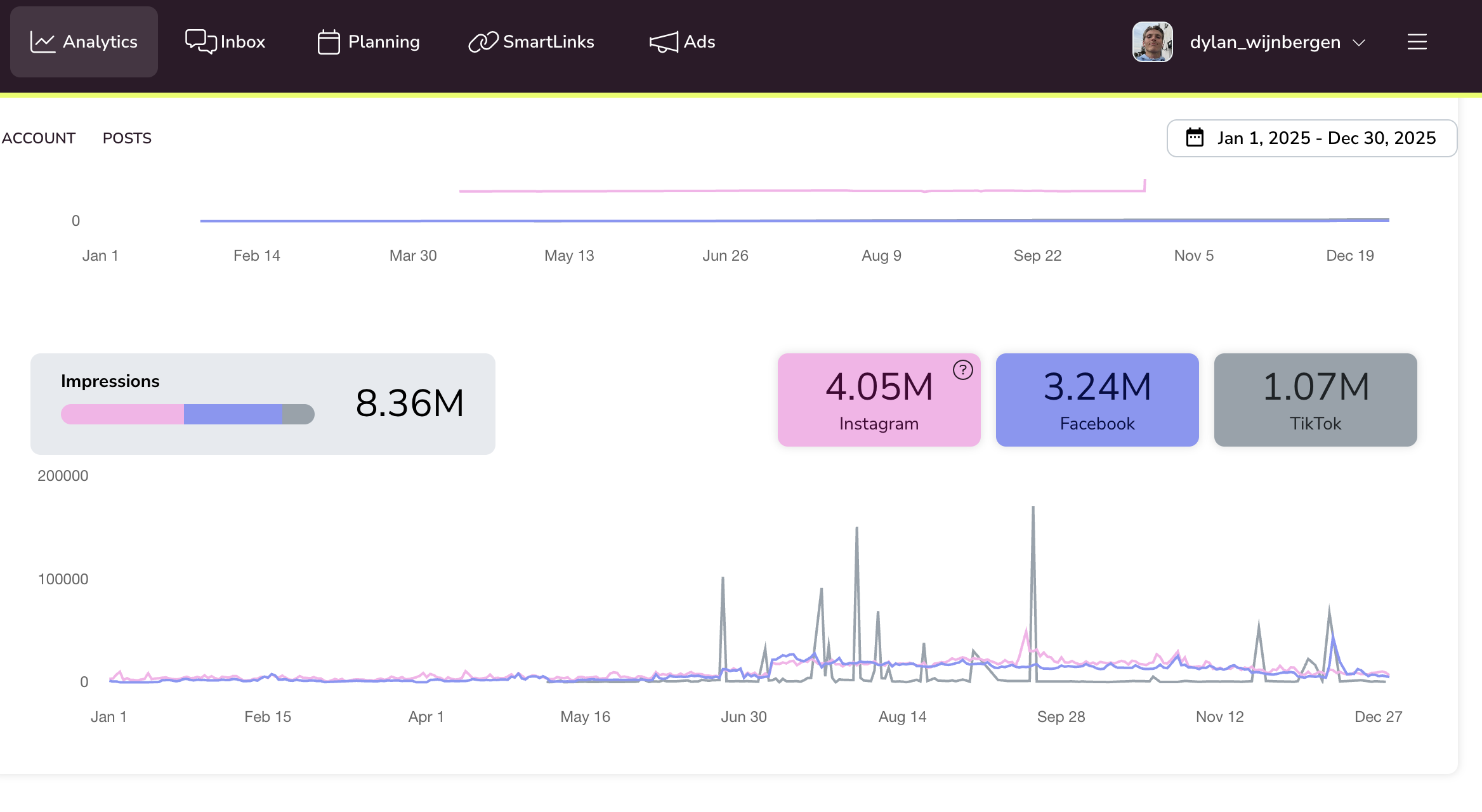
Task: Click the SmartLinks chain icon
Action: [x=483, y=42]
